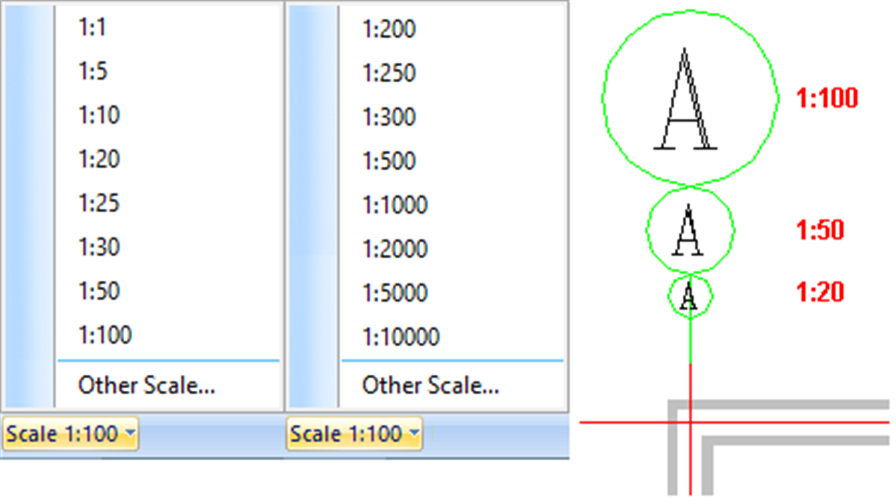Open Other Scale... in the left menu
Screen dimensions: 896x504
(x=147, y=386)
